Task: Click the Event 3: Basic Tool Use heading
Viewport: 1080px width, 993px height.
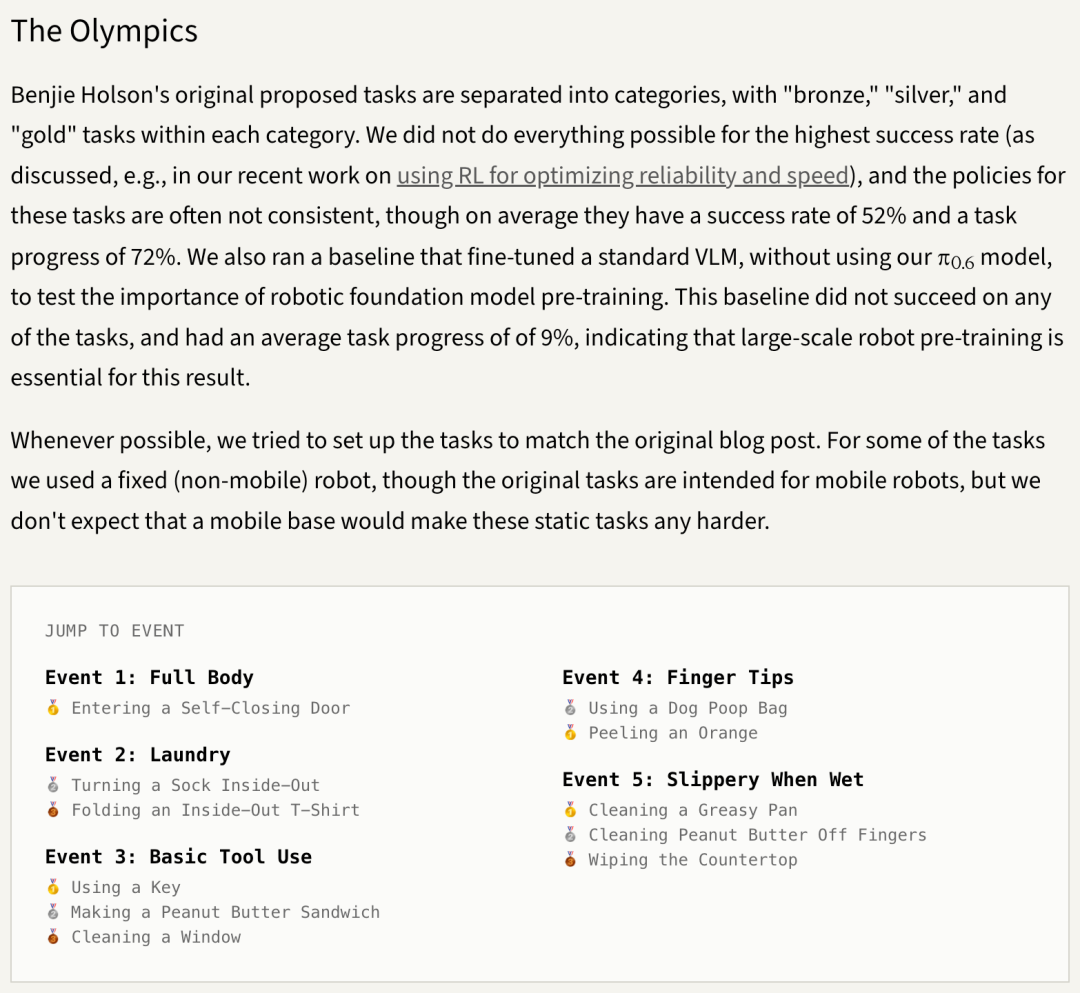Action: click(178, 857)
